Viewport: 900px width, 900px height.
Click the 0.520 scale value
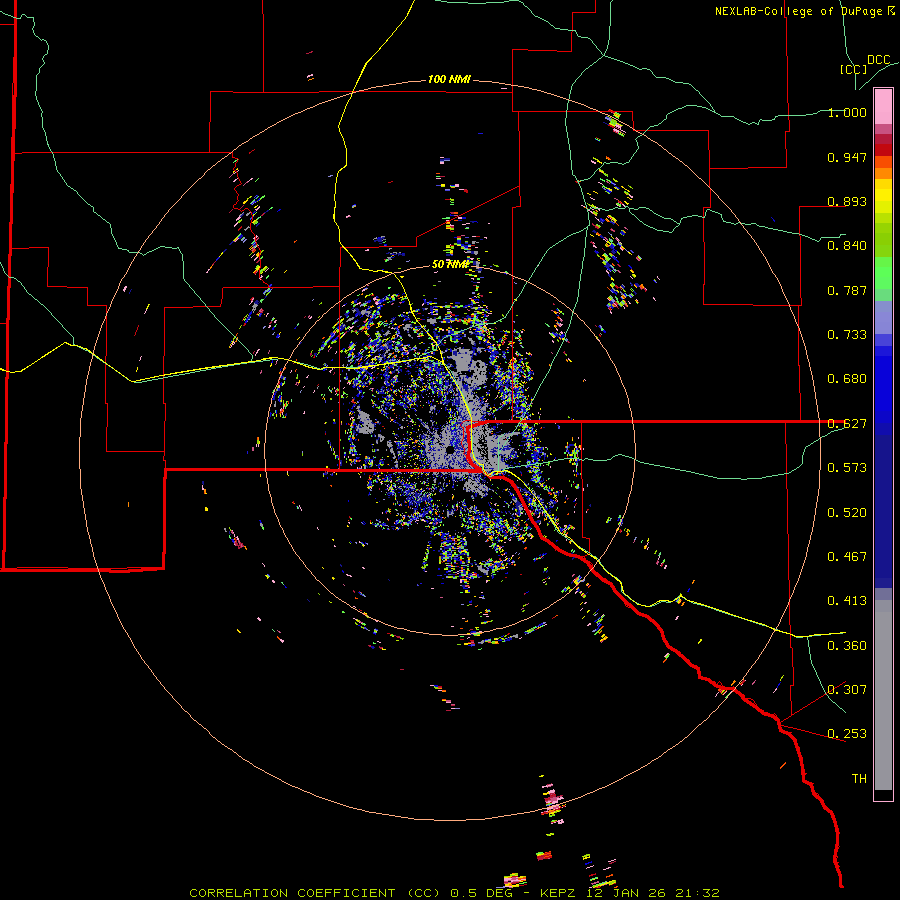[x=847, y=513]
